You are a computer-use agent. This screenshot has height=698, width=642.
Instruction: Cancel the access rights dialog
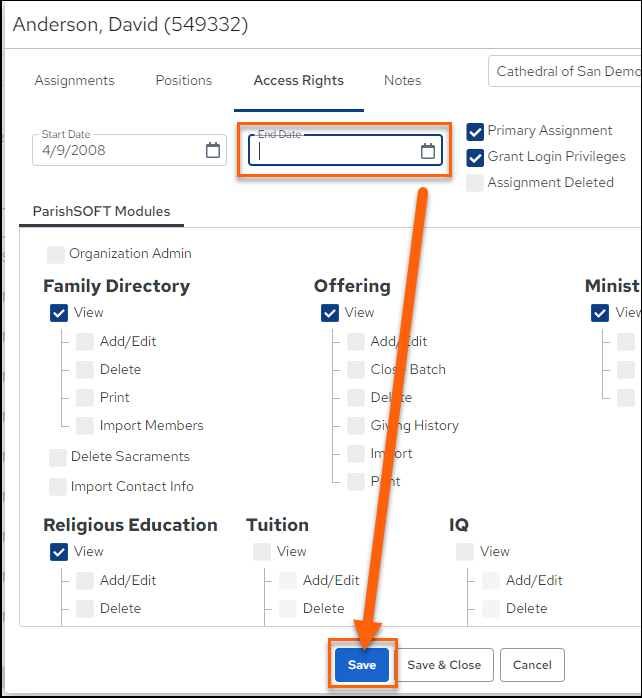532,665
